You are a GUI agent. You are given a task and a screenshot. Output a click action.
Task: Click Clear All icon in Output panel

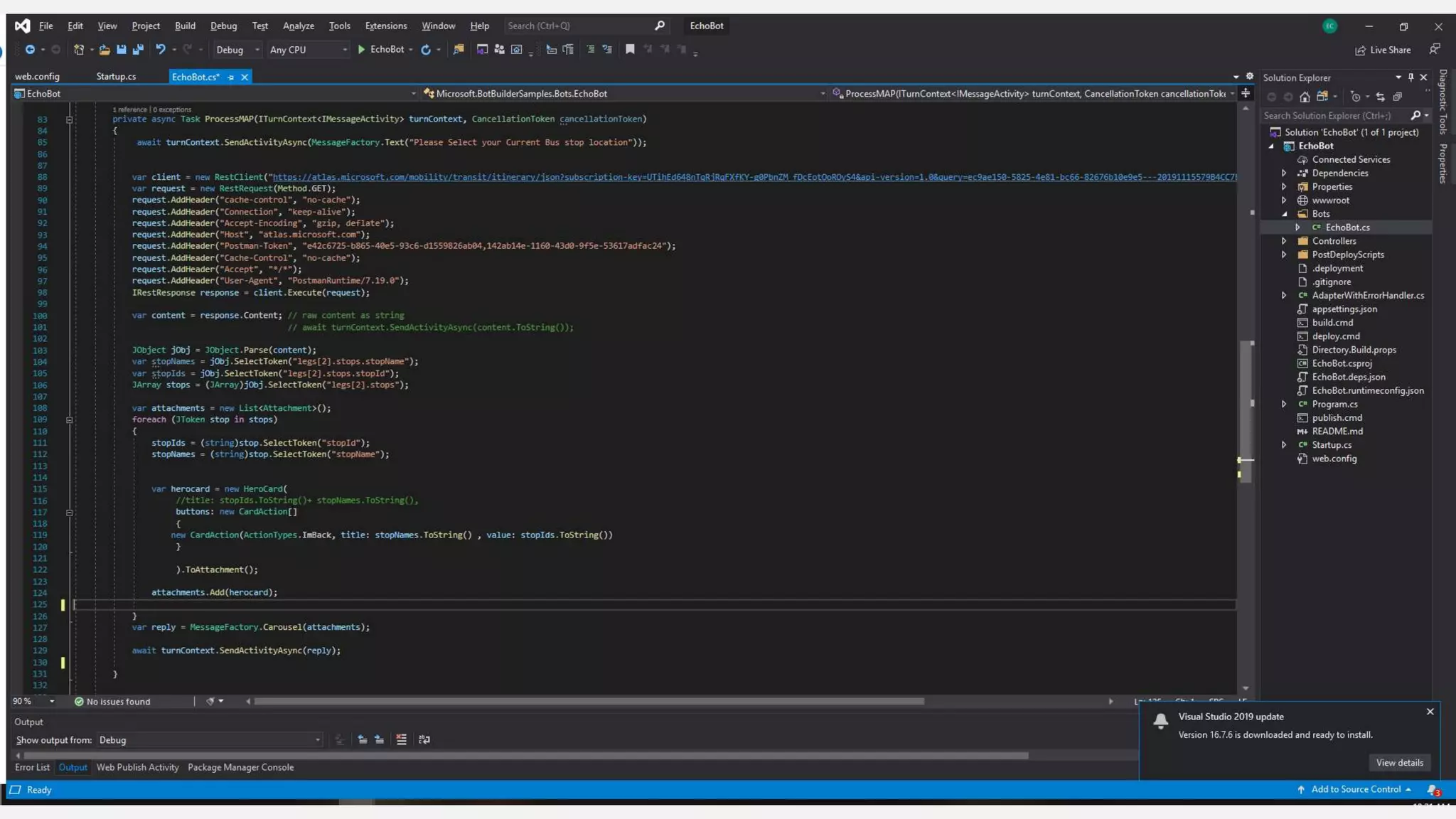click(401, 740)
